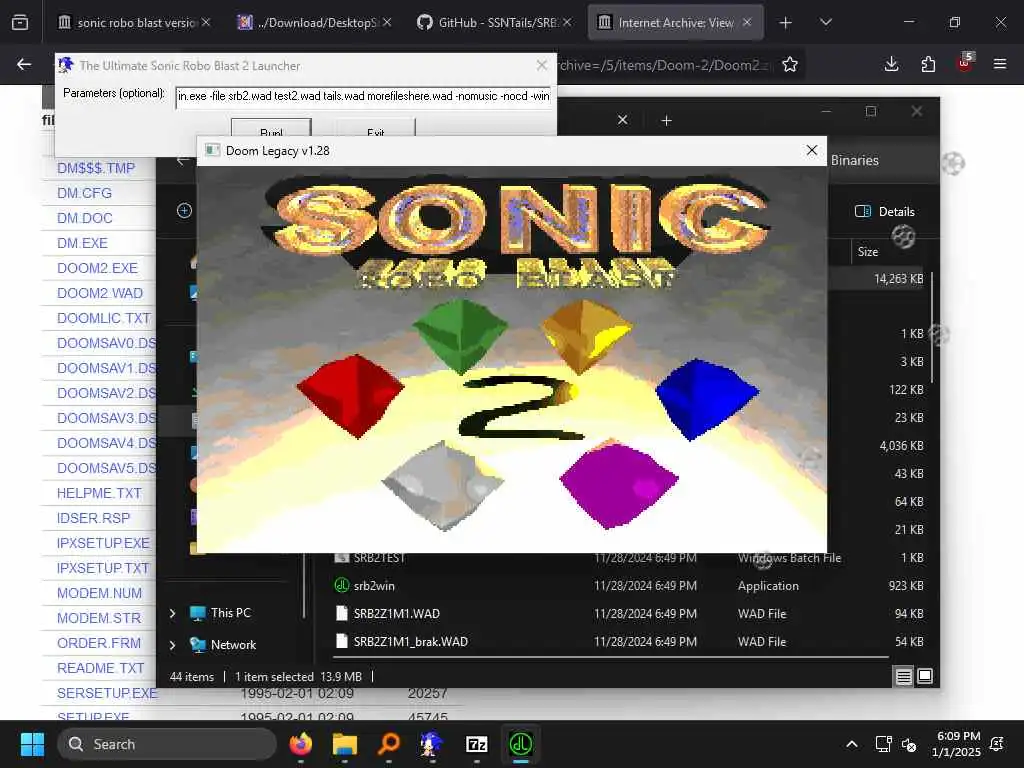Show hidden system tray icons
Viewport: 1024px width, 768px height.
coord(852,744)
